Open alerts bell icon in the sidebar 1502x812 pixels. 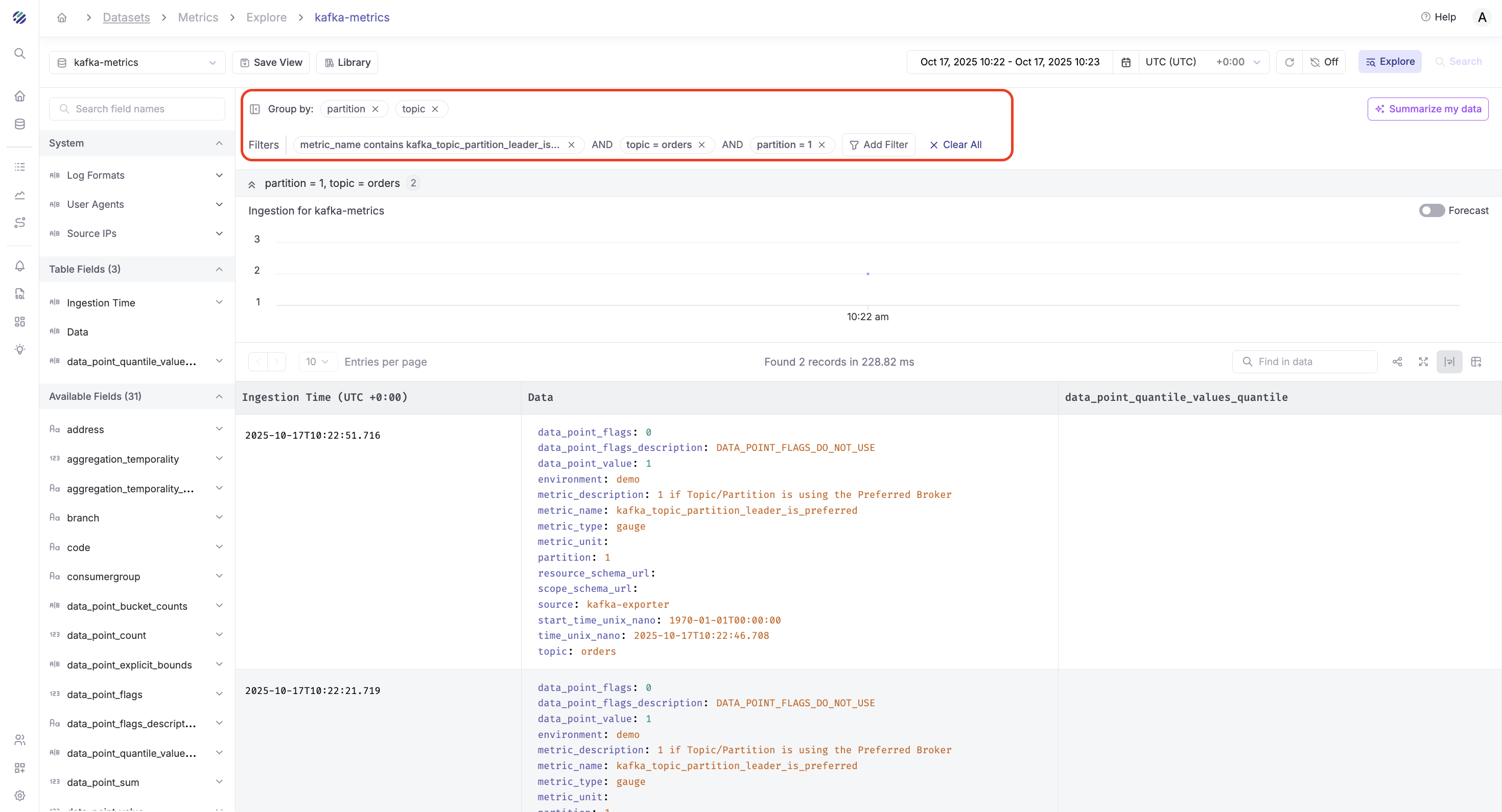pos(20,266)
